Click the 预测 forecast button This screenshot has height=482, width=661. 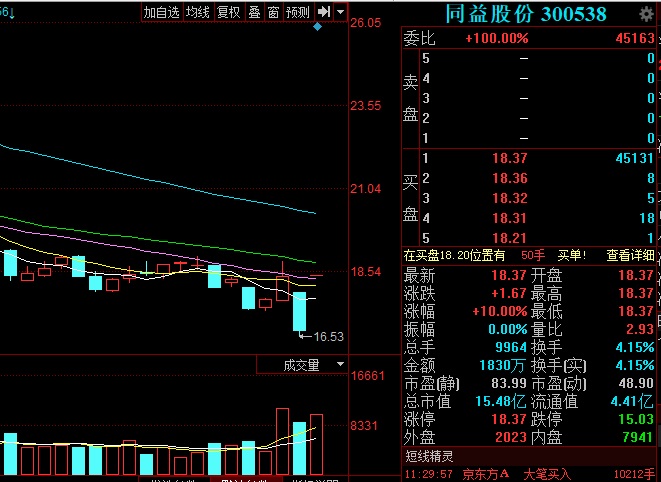[x=297, y=12]
